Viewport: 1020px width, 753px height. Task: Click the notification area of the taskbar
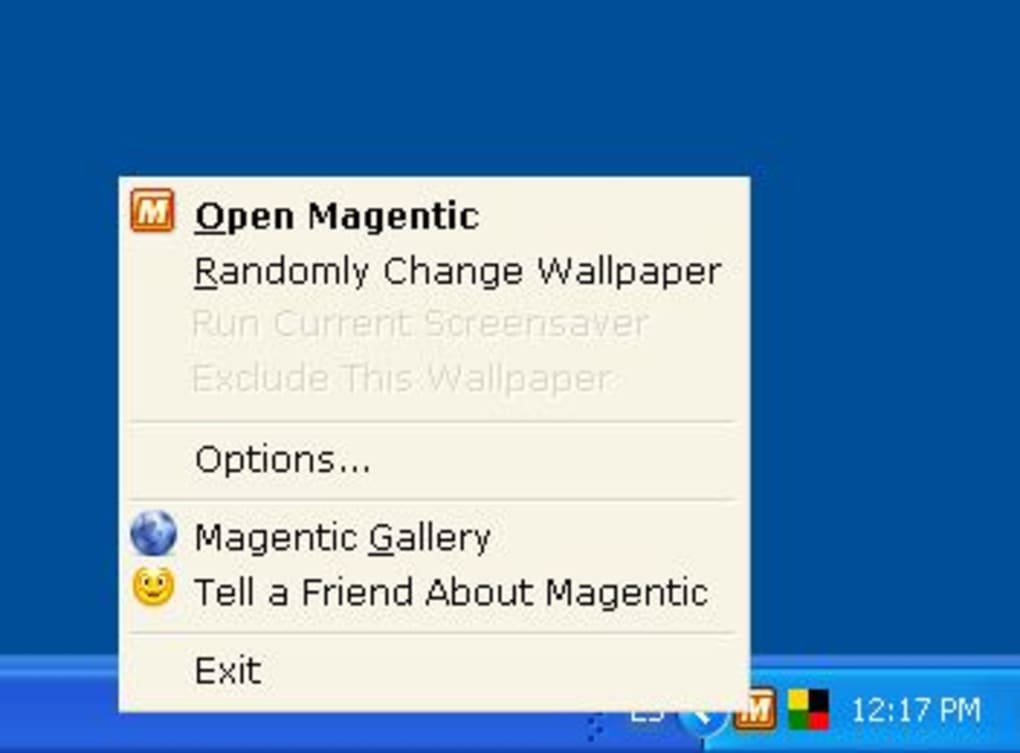[790, 712]
